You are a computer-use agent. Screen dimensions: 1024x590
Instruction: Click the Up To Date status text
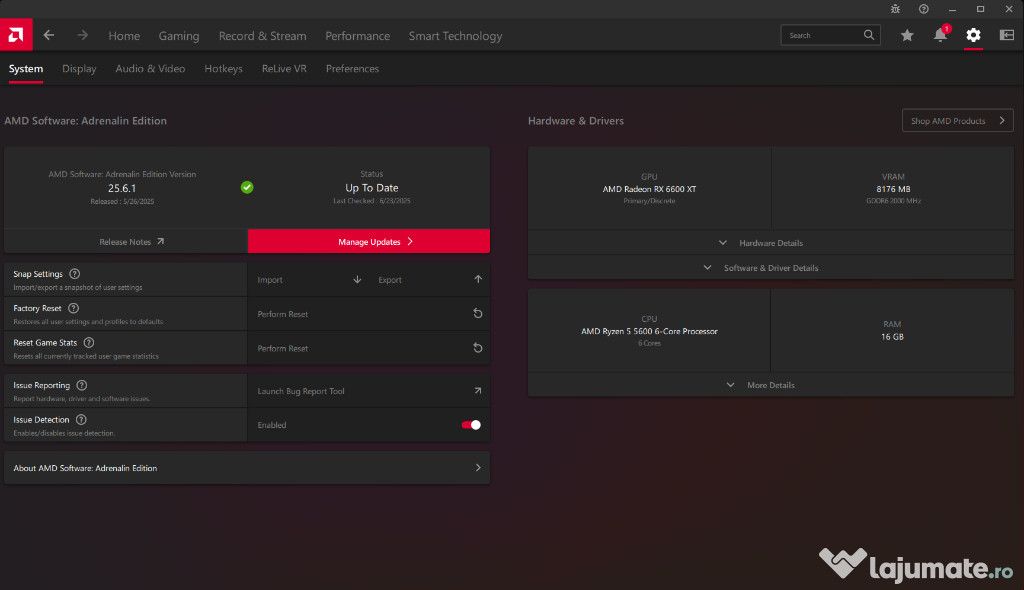(x=372, y=188)
